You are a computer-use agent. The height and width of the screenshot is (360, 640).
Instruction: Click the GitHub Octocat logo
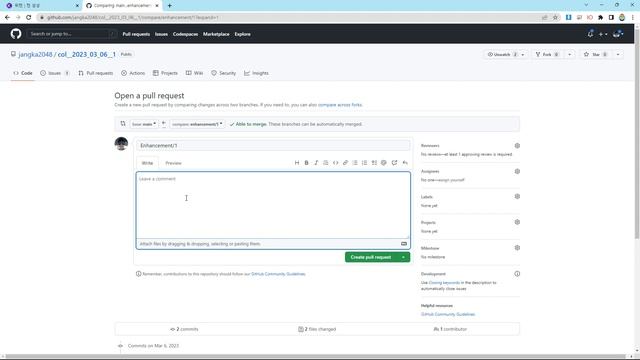[16, 34]
